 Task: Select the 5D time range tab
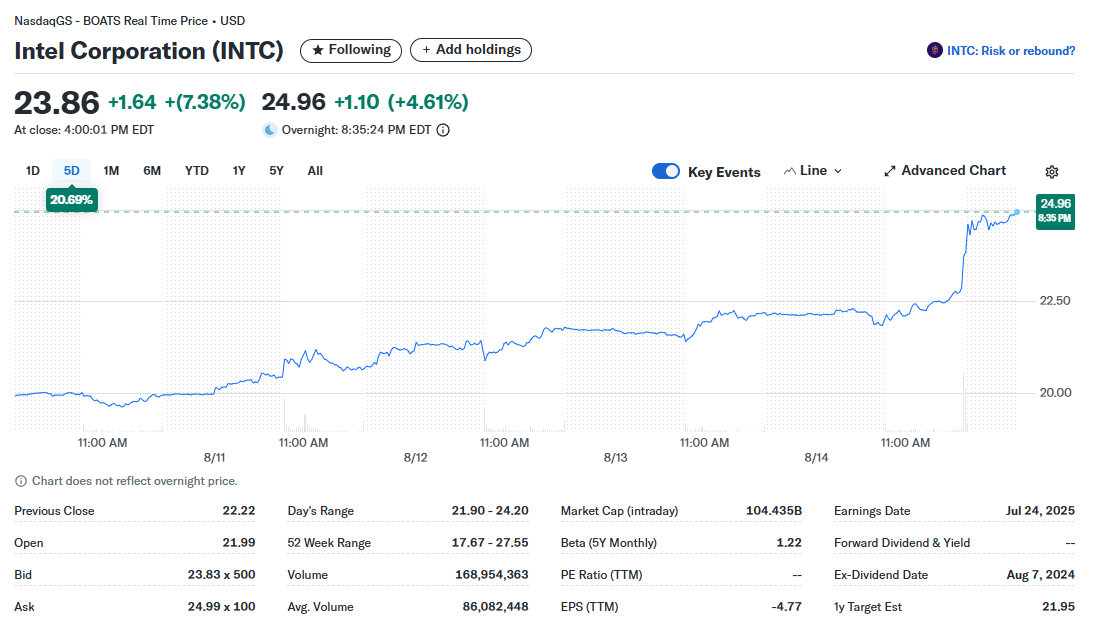(71, 171)
